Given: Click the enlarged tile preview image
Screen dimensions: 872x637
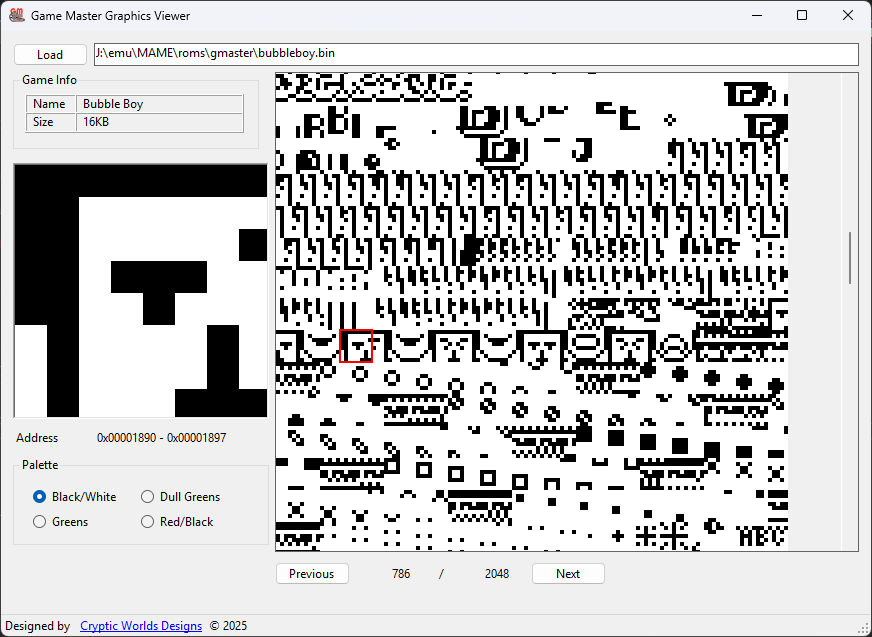Looking at the screenshot, I should point(140,291).
